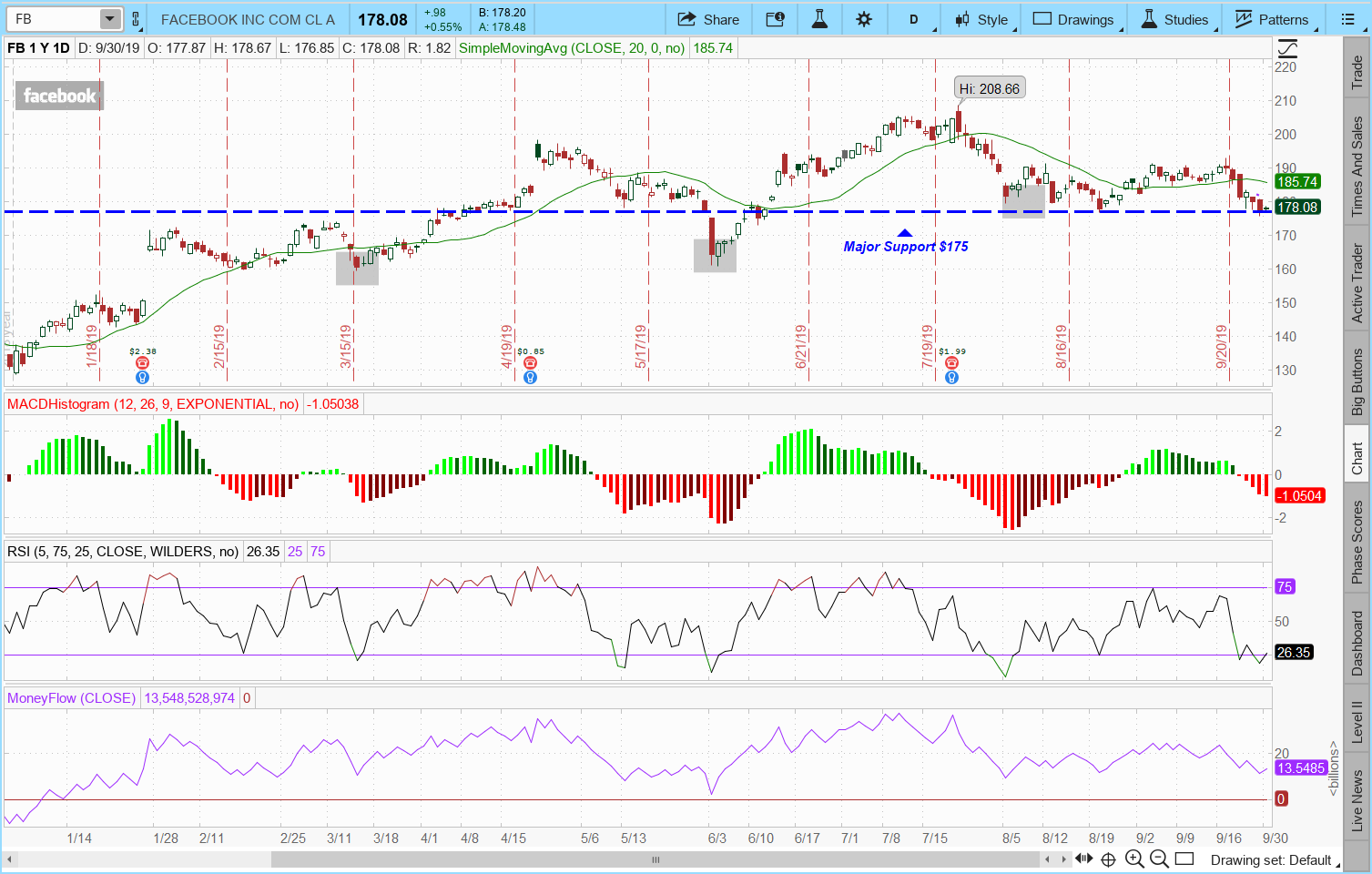Click the symbol link icon beside FB
The width and height of the screenshot is (1372, 874).
[136, 19]
